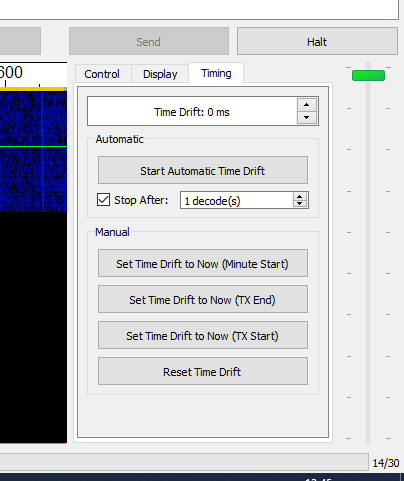Click the disabled Send button
This screenshot has height=481, width=404.
click(x=149, y=42)
